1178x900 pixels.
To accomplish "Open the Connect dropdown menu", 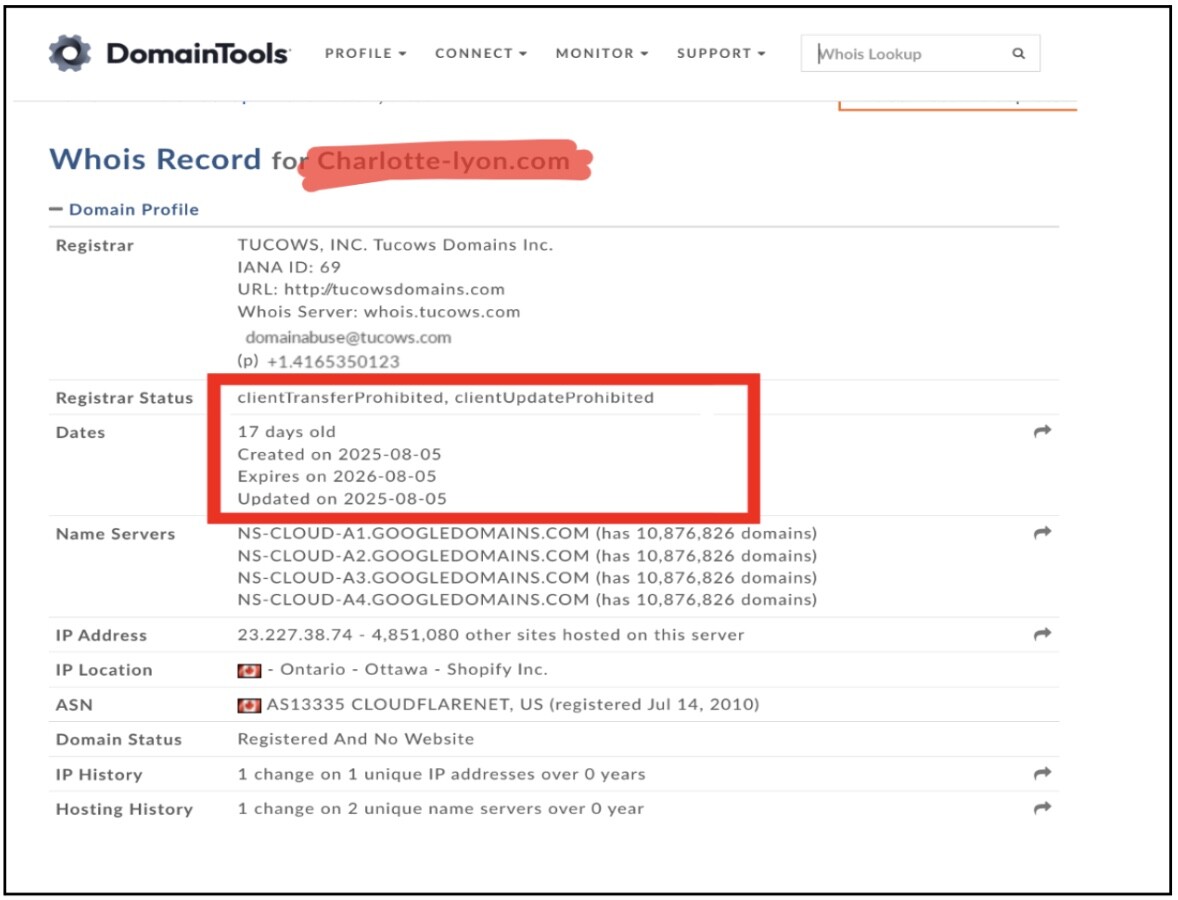I will [x=481, y=53].
